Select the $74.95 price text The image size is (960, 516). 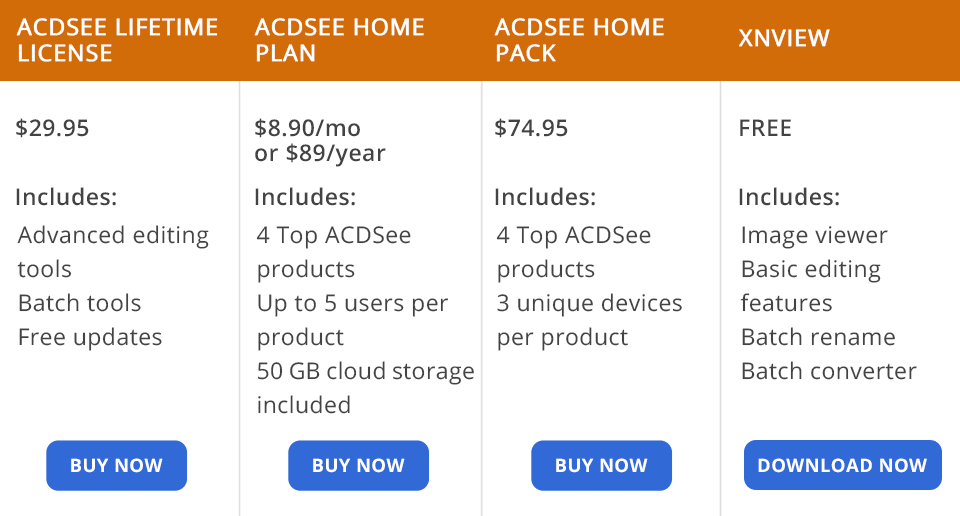point(531,128)
